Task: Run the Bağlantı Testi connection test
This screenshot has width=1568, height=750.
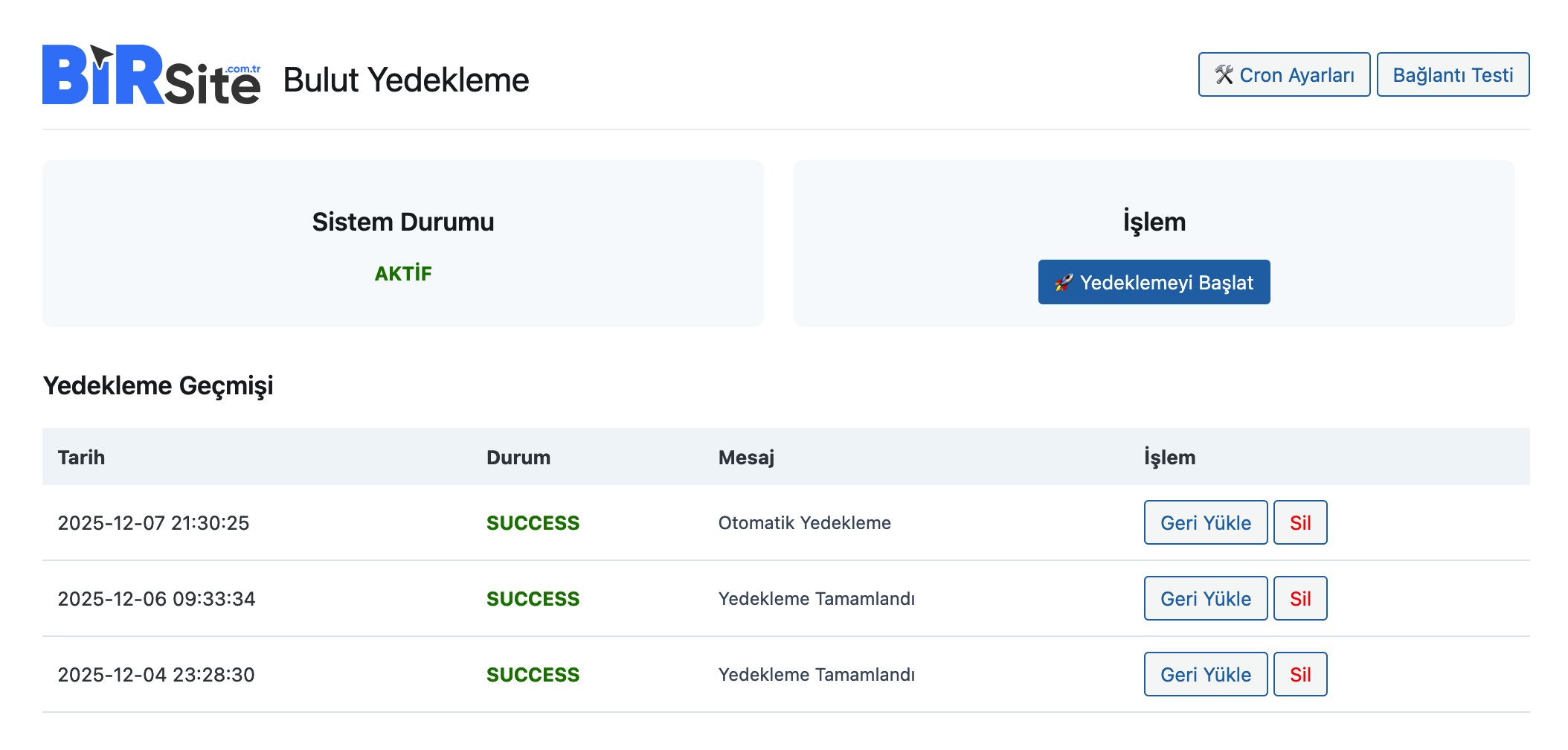Action: pos(1452,75)
